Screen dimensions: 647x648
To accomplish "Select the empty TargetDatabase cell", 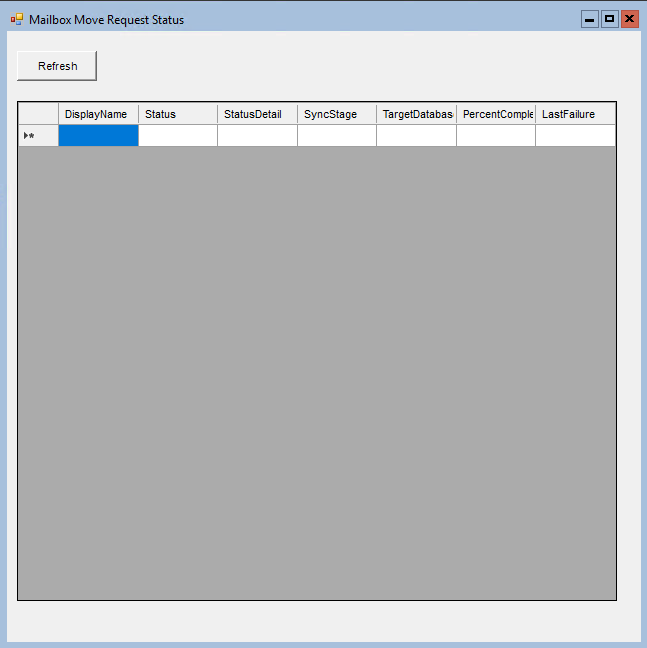I will point(417,136).
